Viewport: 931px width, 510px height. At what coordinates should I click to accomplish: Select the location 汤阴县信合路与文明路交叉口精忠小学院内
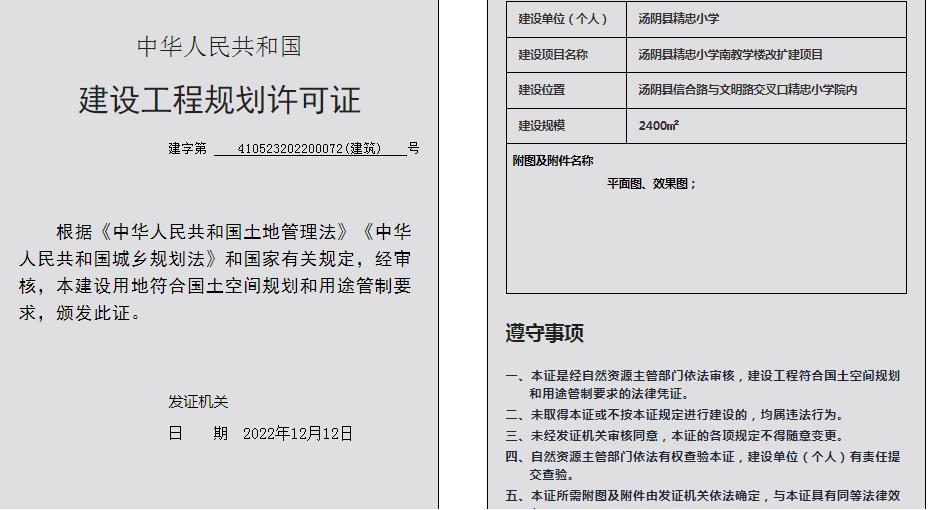point(748,90)
